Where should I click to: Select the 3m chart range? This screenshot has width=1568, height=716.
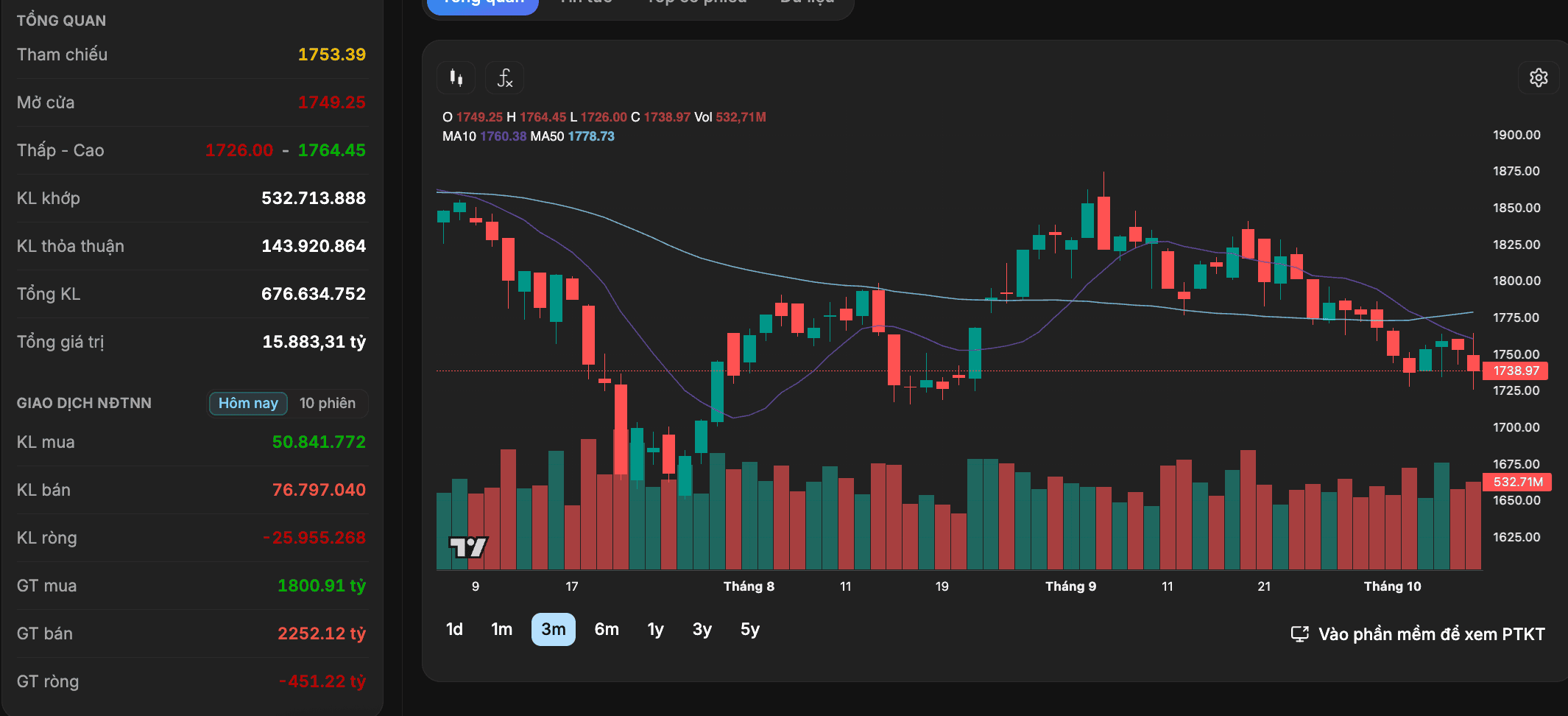554,629
